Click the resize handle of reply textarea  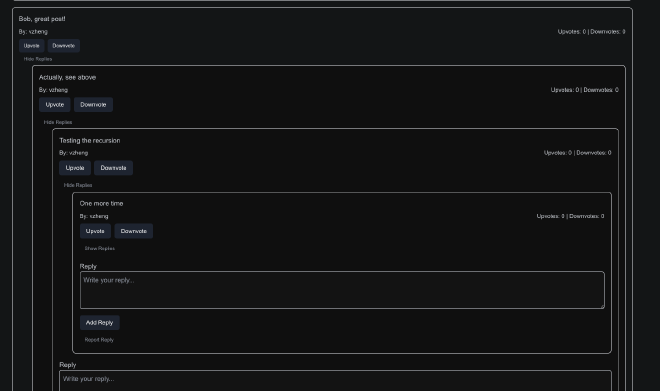[x=602, y=306]
